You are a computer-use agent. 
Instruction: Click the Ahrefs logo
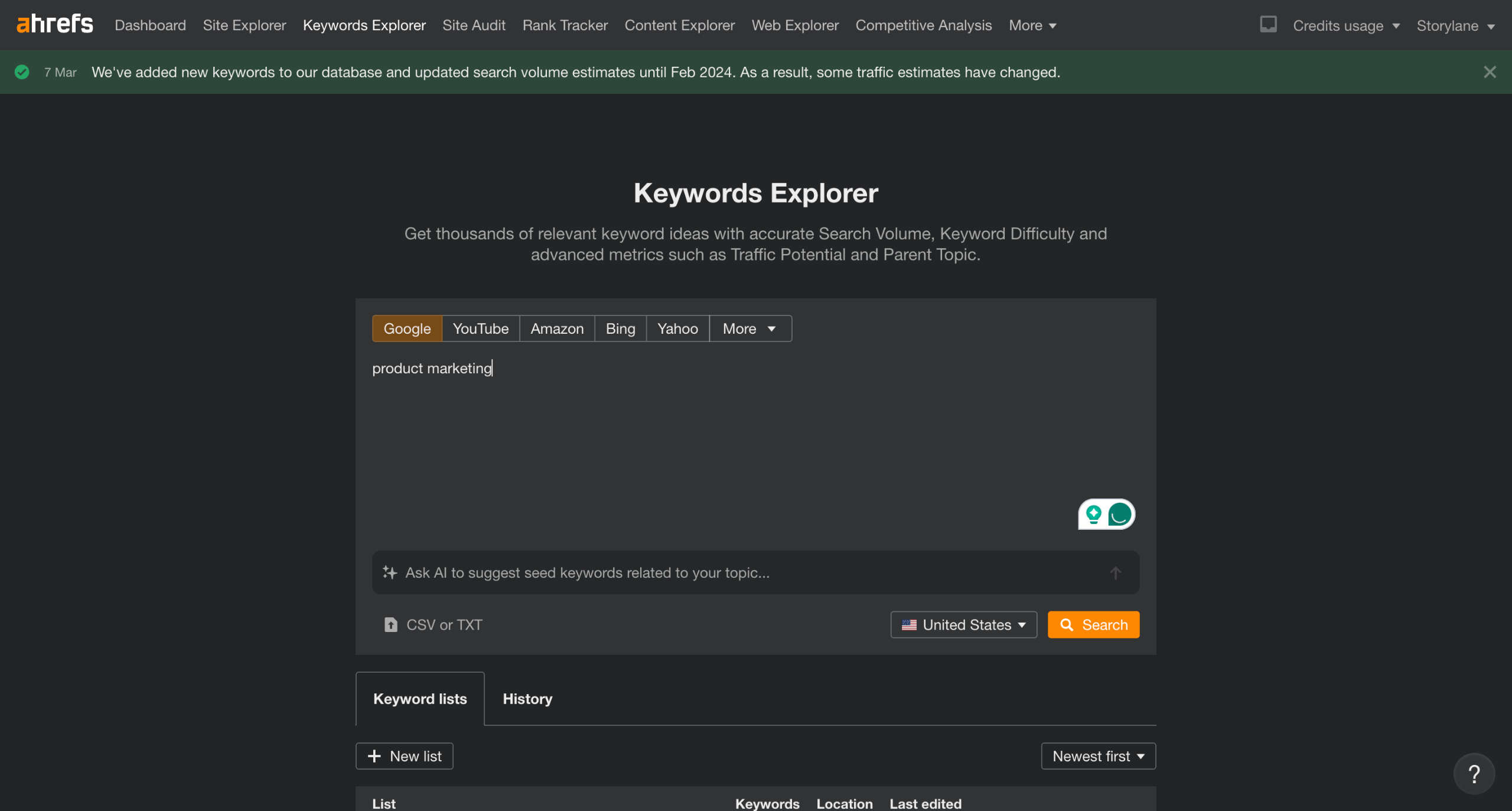tap(55, 24)
